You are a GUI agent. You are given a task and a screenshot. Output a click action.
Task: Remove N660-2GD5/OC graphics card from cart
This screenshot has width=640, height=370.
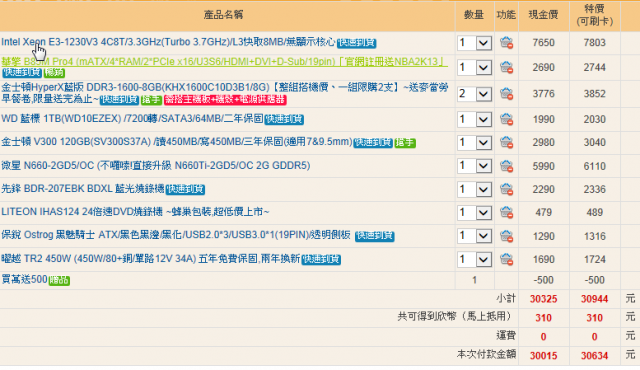(x=507, y=166)
